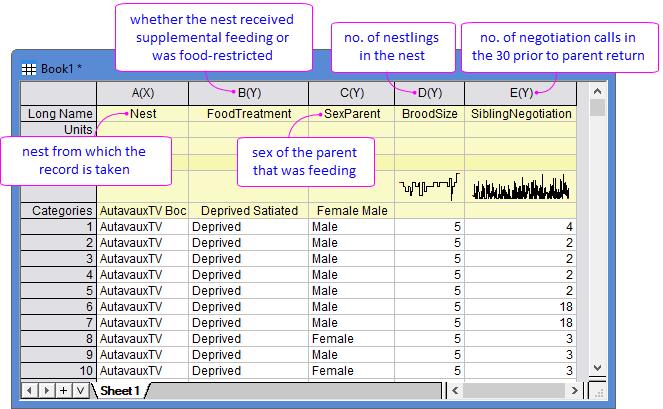Open the sheet list dropdown arrow

(80, 390)
